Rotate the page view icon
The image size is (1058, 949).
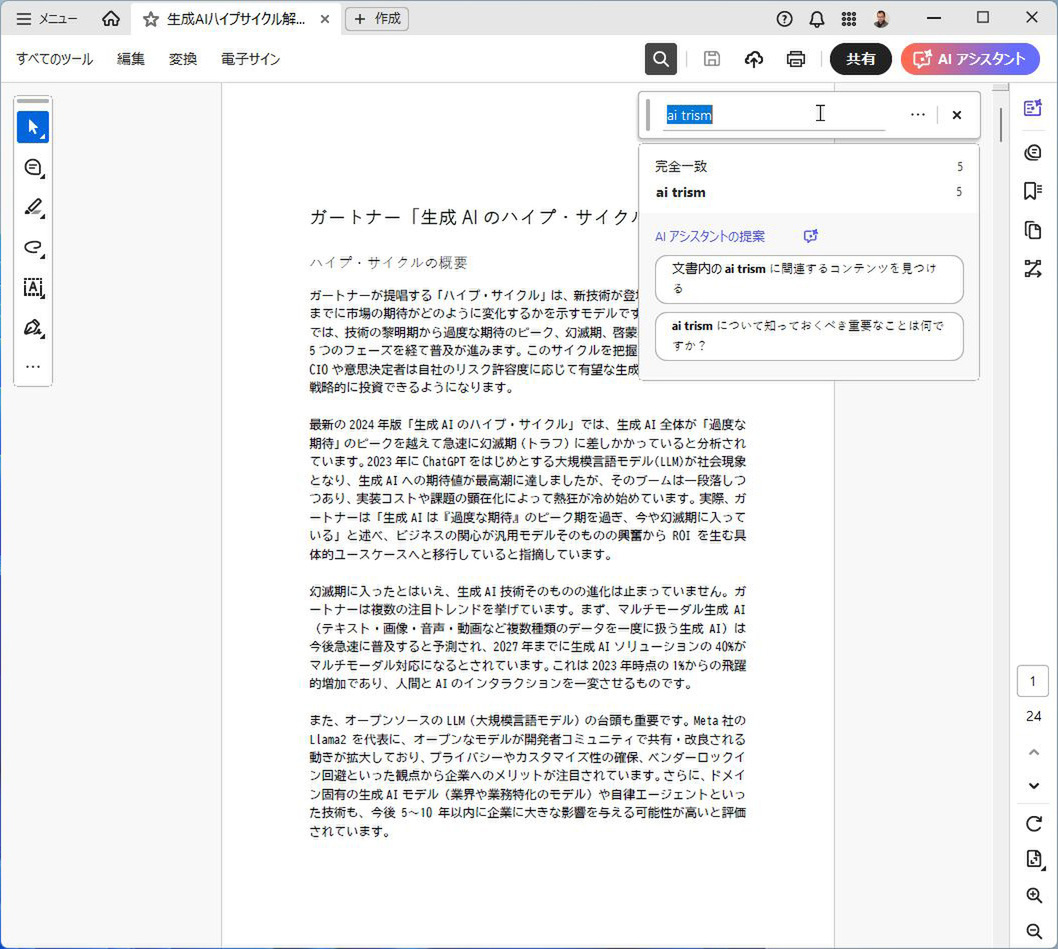pyautogui.click(x=1034, y=824)
